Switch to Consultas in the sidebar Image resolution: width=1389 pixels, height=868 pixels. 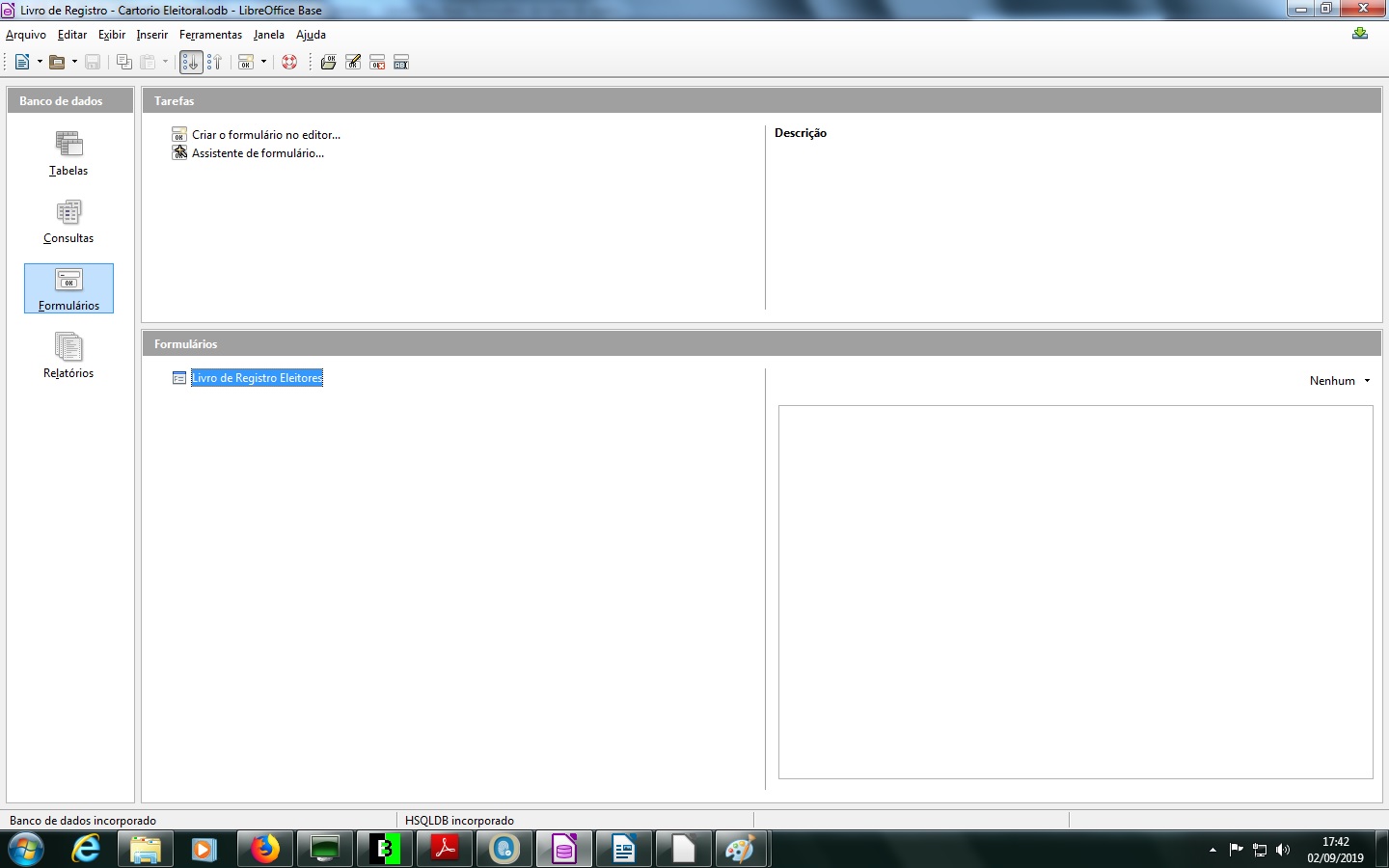[68, 222]
